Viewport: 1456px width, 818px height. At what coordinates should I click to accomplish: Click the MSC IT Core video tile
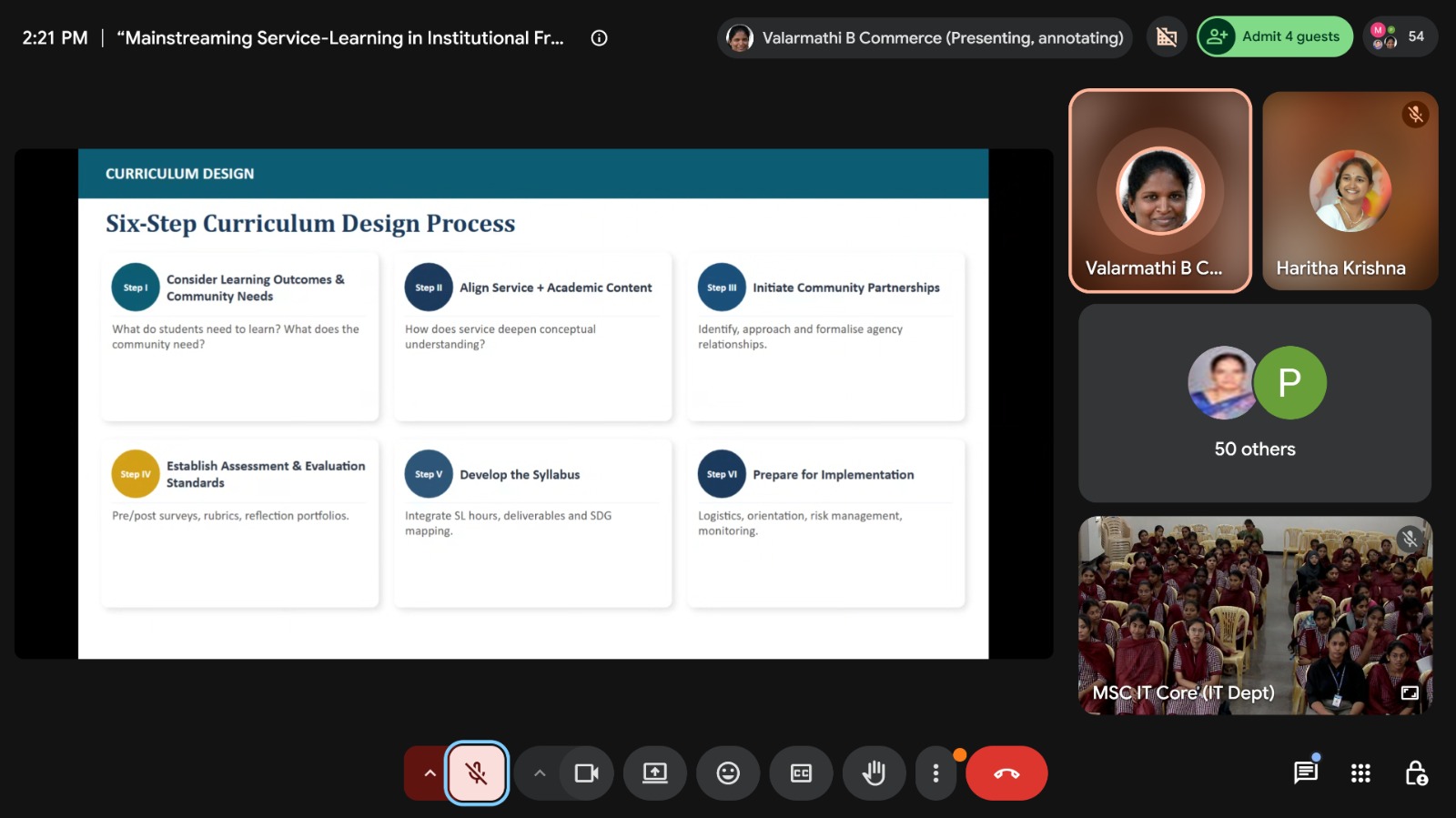click(1255, 616)
